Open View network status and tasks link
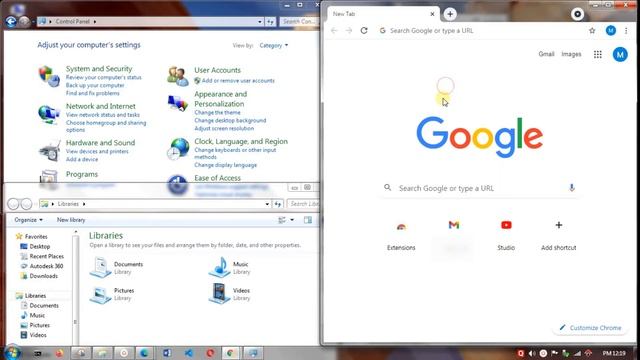The width and height of the screenshot is (640, 360). tap(103, 115)
